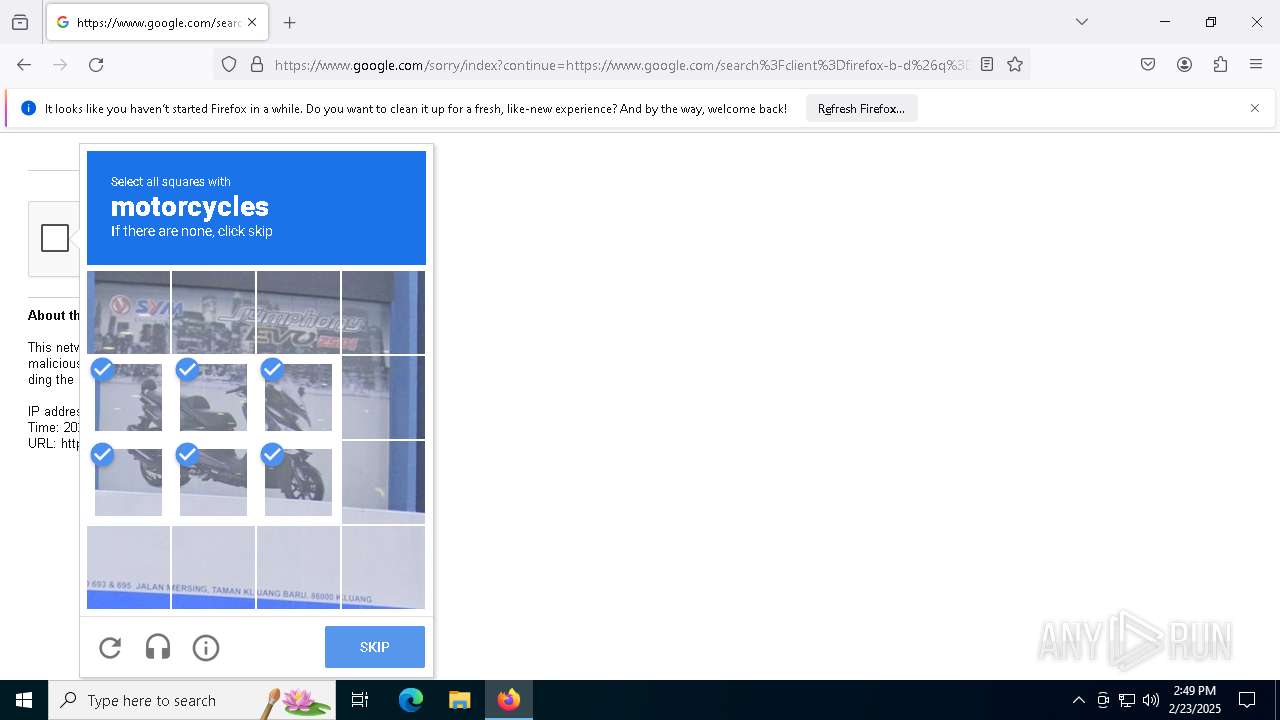Select the google.com browser tab
The height and width of the screenshot is (720, 1280).
tap(157, 22)
